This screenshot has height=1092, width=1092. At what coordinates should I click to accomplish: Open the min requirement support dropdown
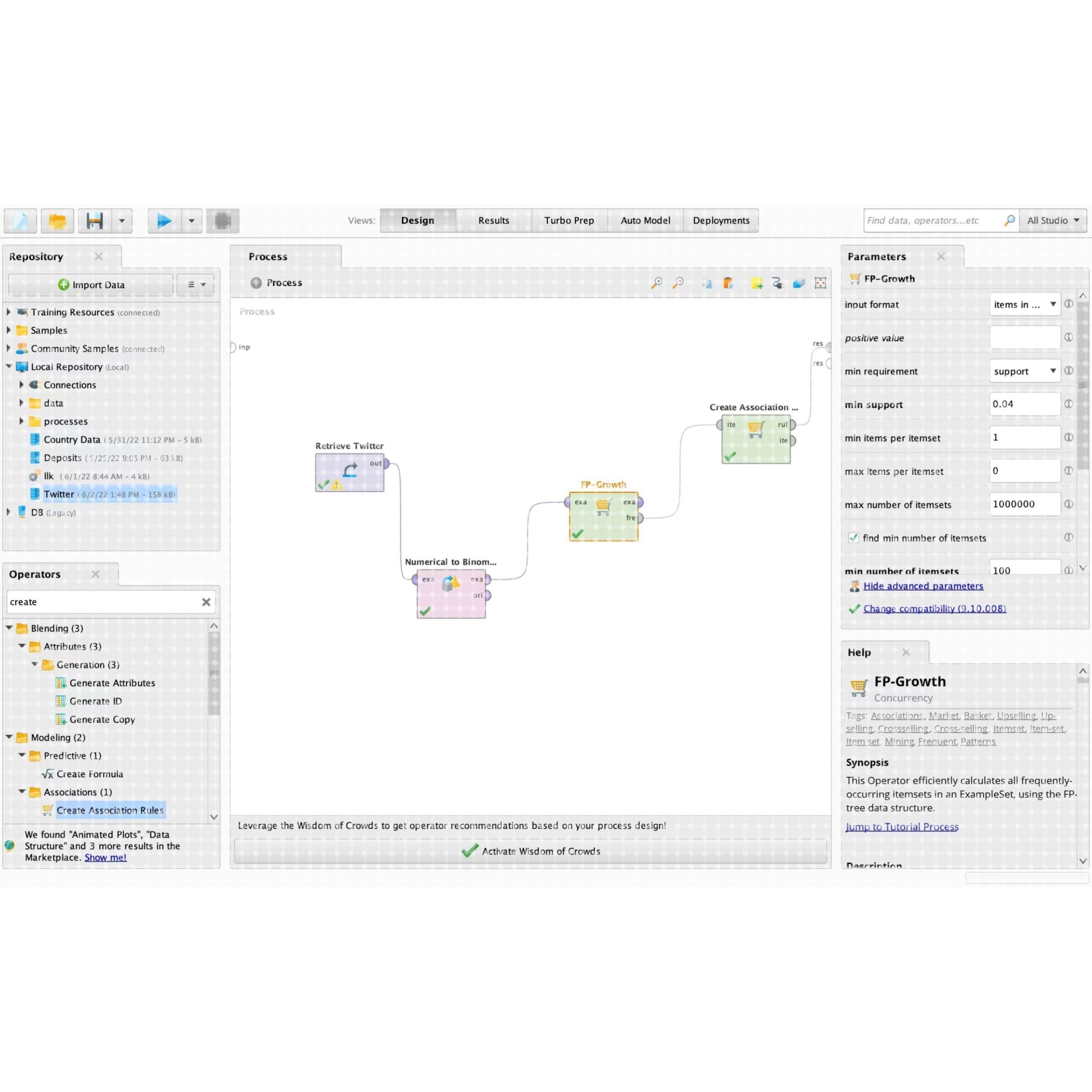pyautogui.click(x=1024, y=371)
